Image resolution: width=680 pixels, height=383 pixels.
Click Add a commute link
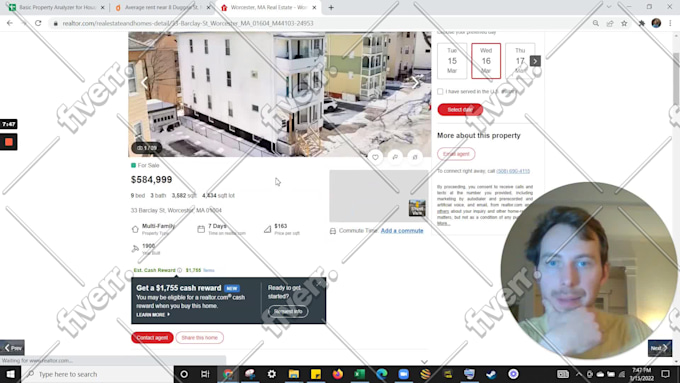tap(402, 231)
